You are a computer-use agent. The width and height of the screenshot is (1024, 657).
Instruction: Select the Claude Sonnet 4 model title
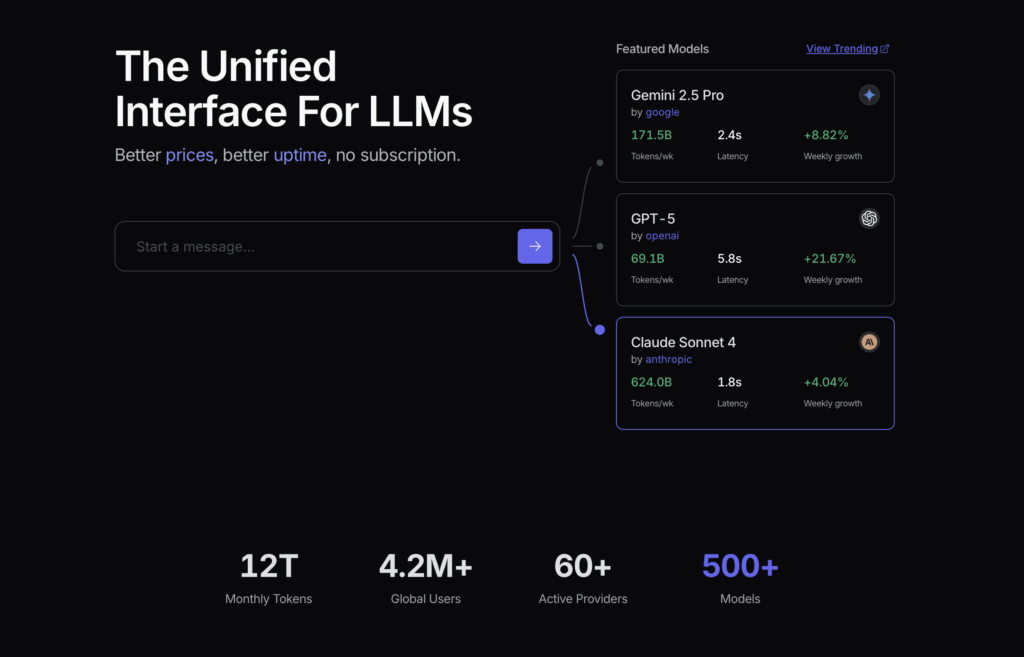683,342
